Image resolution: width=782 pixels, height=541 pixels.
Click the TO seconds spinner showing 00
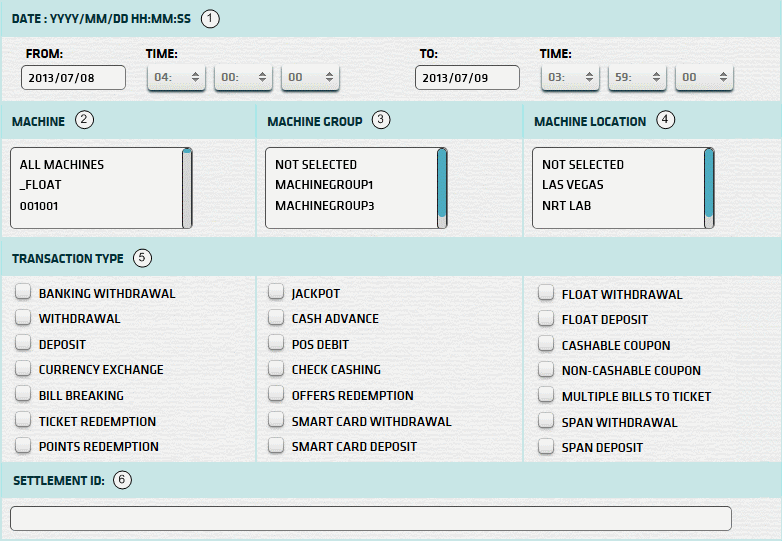click(704, 78)
